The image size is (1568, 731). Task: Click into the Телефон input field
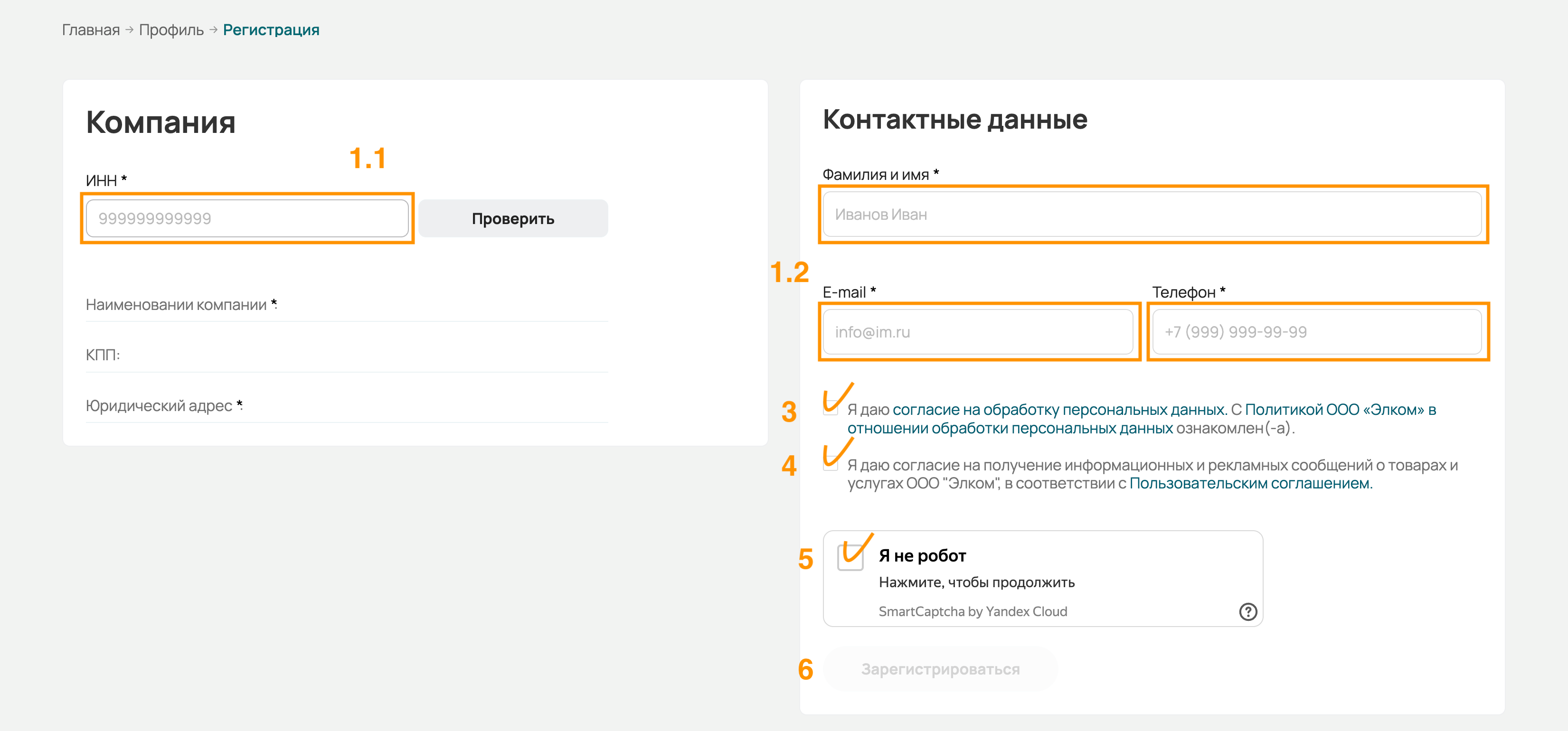(1316, 332)
